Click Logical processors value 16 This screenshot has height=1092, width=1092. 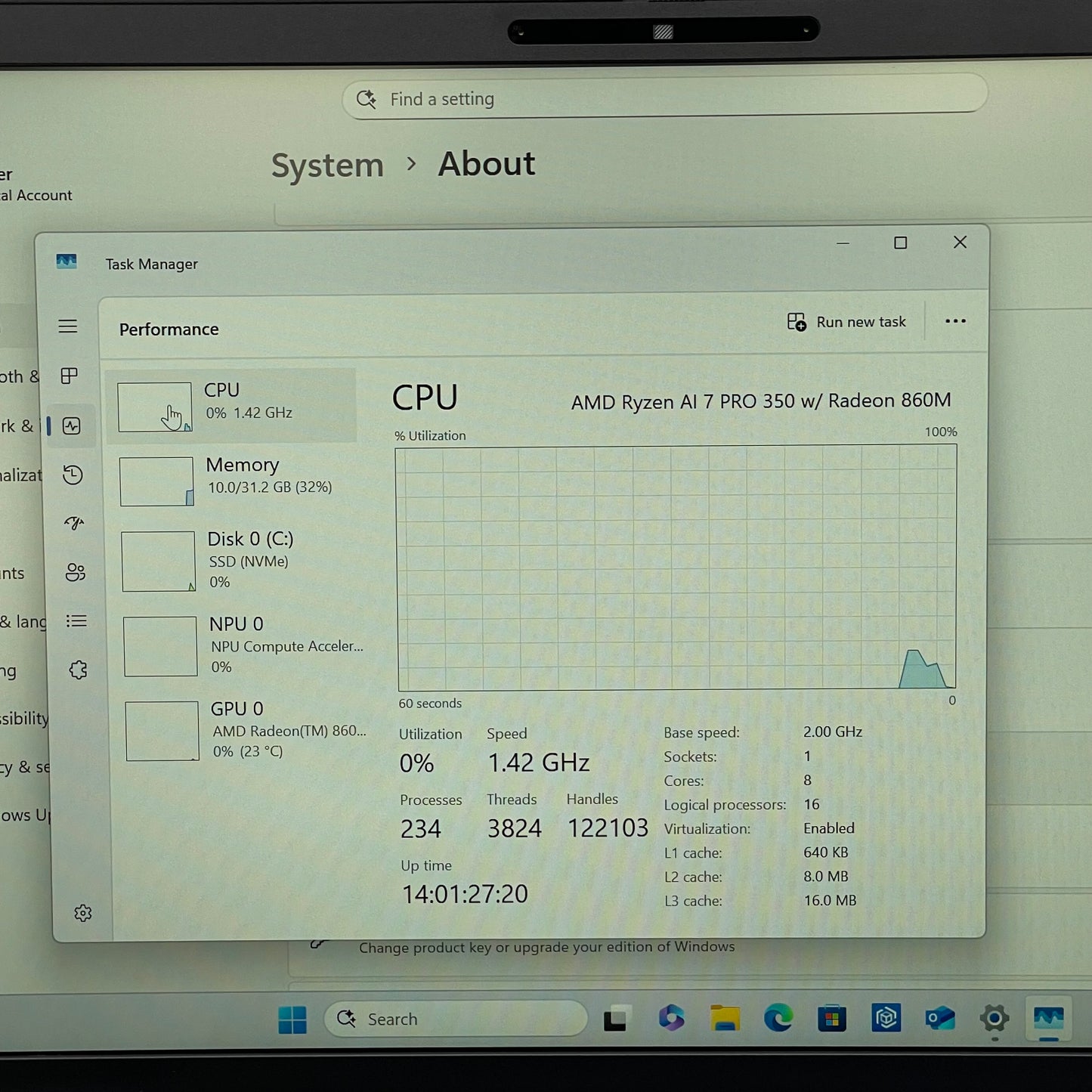coord(812,804)
